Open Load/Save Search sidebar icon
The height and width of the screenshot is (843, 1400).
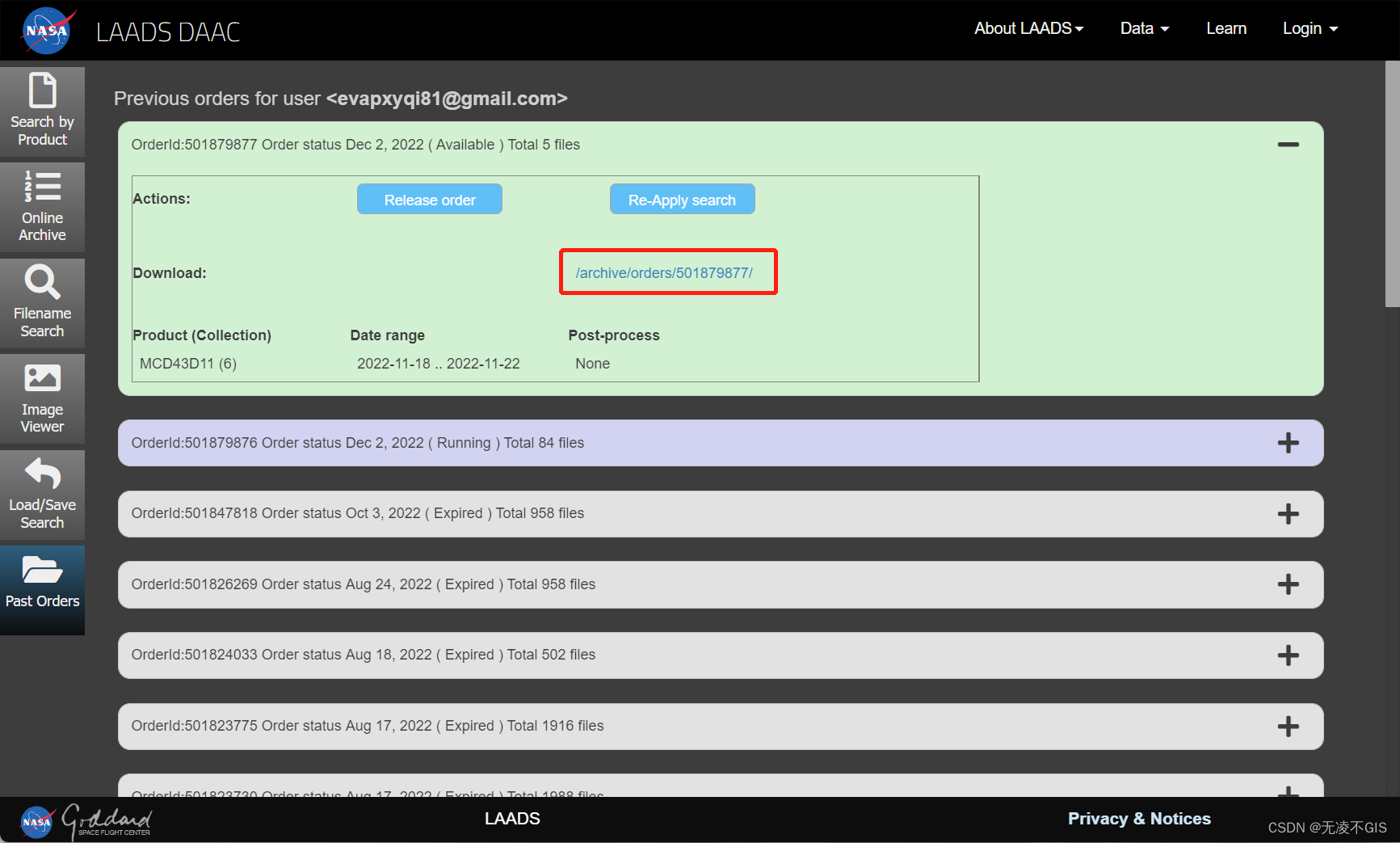[x=42, y=494]
